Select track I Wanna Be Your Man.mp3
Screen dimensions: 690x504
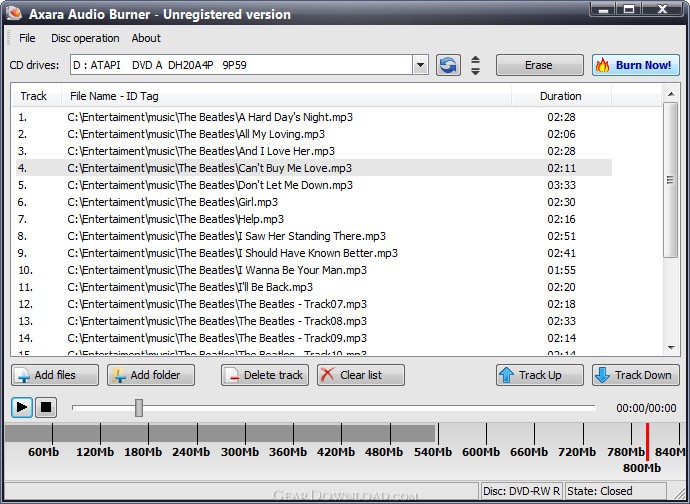coord(314,270)
